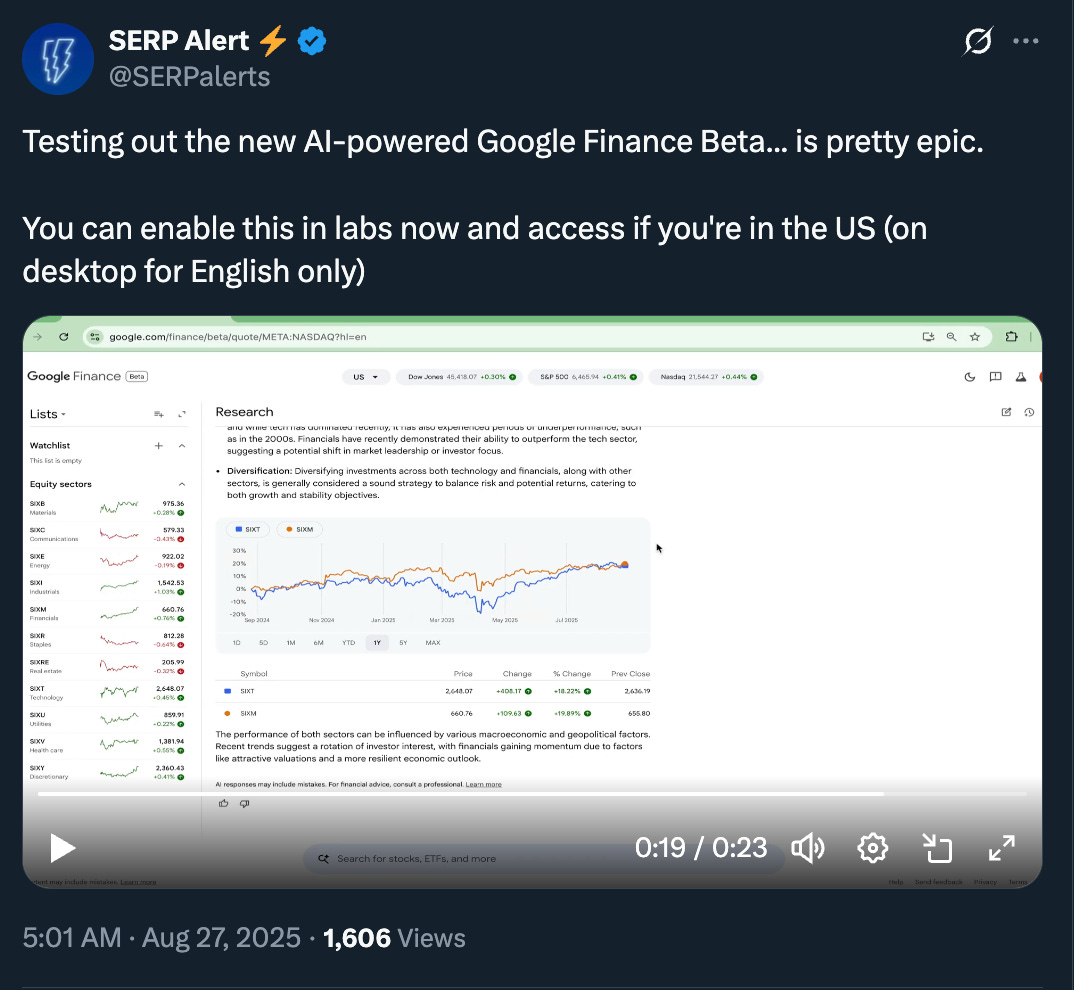Viewport: 1074px width, 990px height.
Task: Add to Watchlist with plus icon
Action: [159, 446]
